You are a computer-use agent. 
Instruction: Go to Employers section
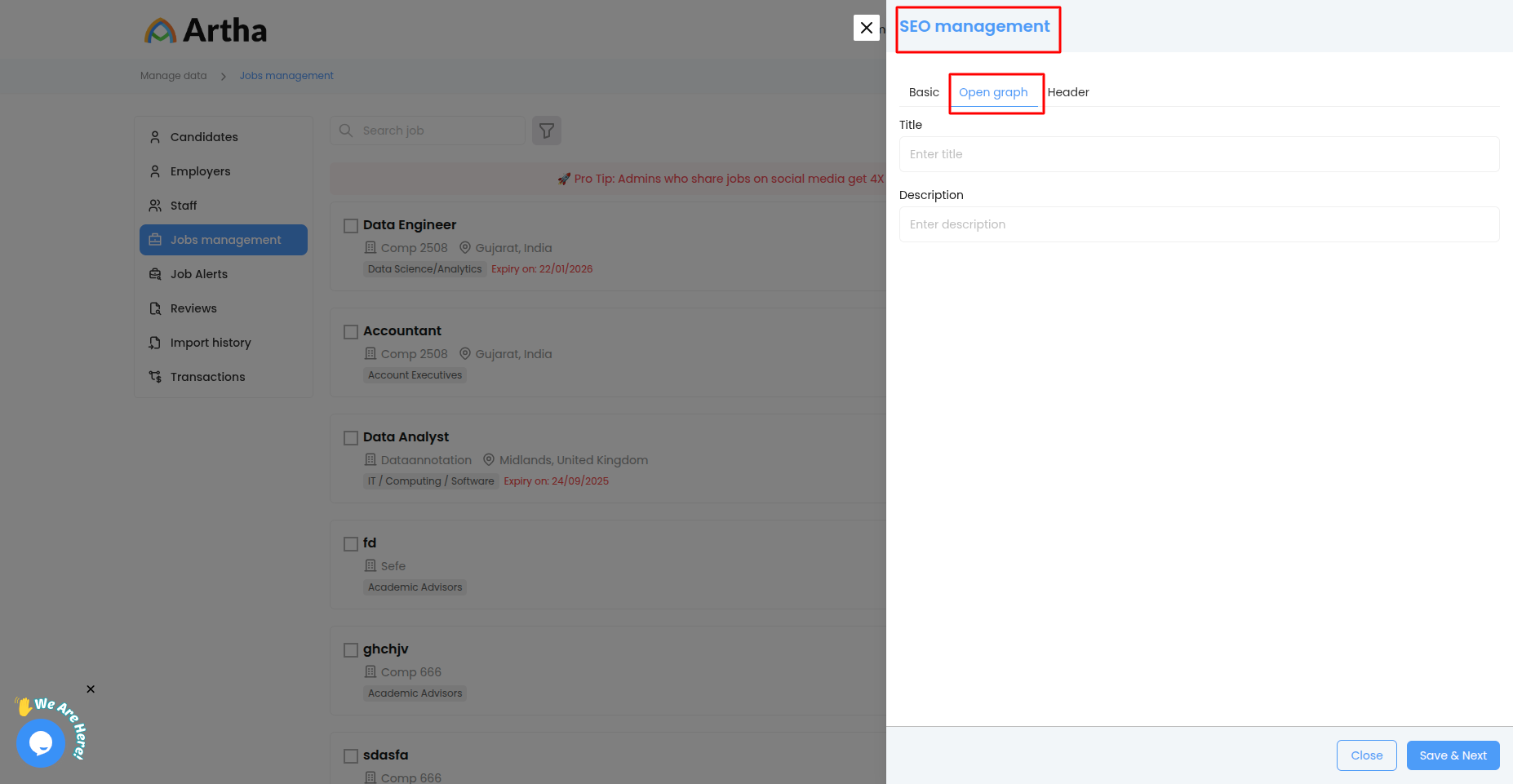click(x=200, y=171)
